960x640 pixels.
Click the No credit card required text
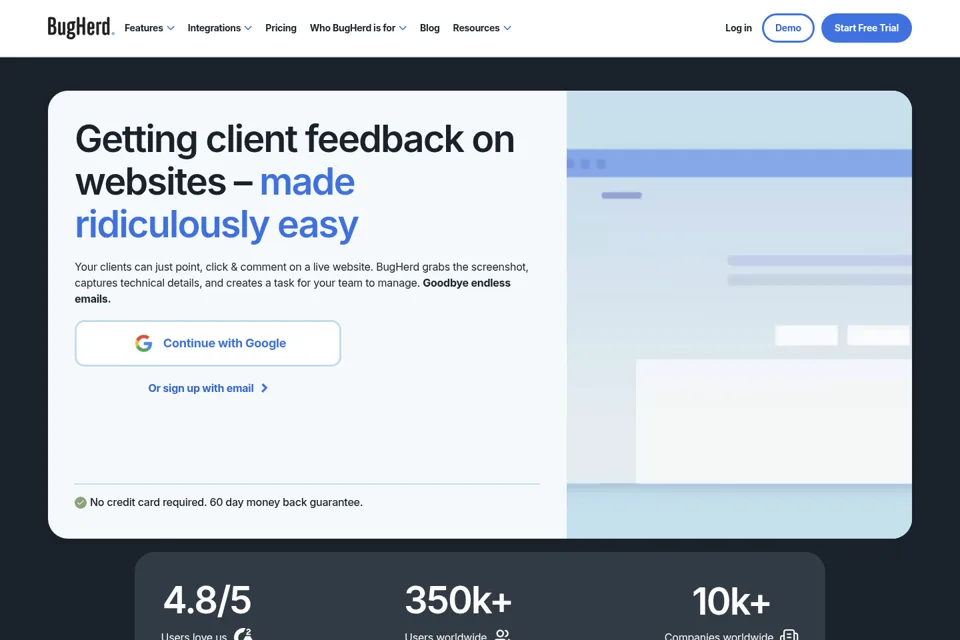[226, 502]
